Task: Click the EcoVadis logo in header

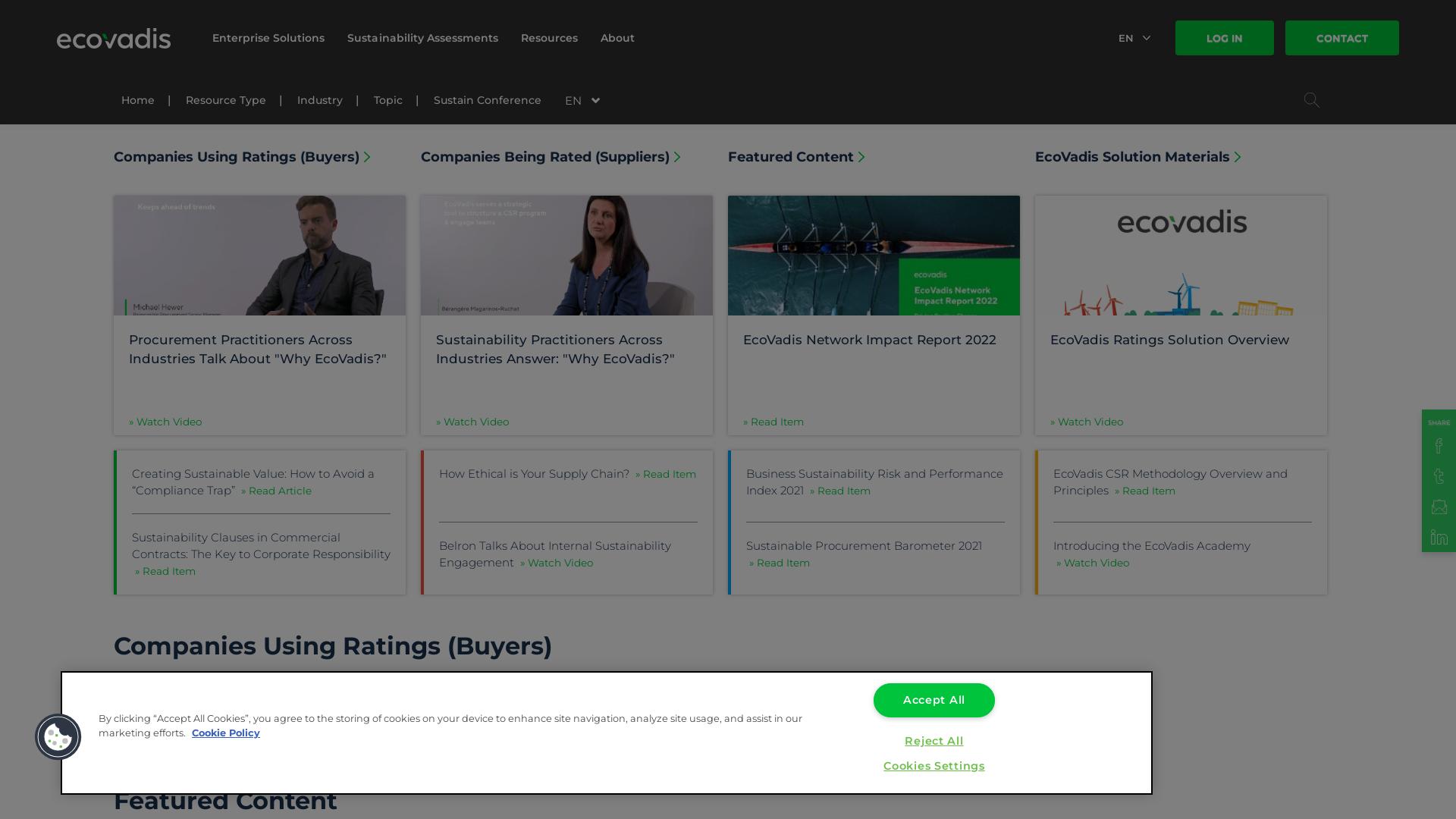Action: click(114, 39)
